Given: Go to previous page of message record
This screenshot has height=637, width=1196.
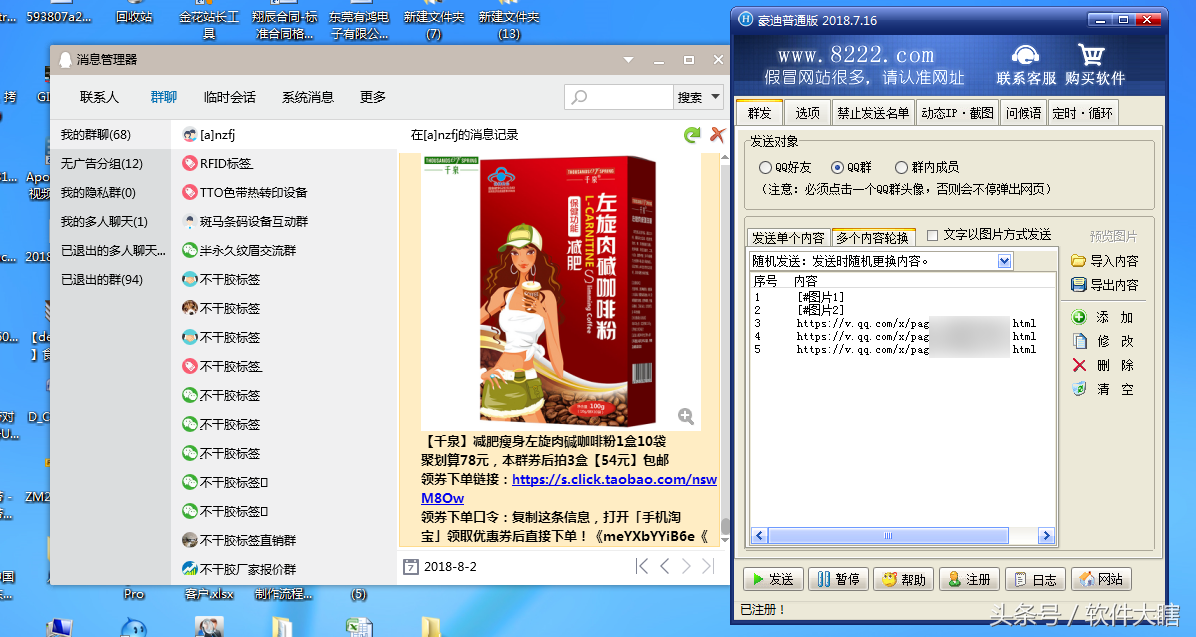Looking at the screenshot, I should click(664, 566).
